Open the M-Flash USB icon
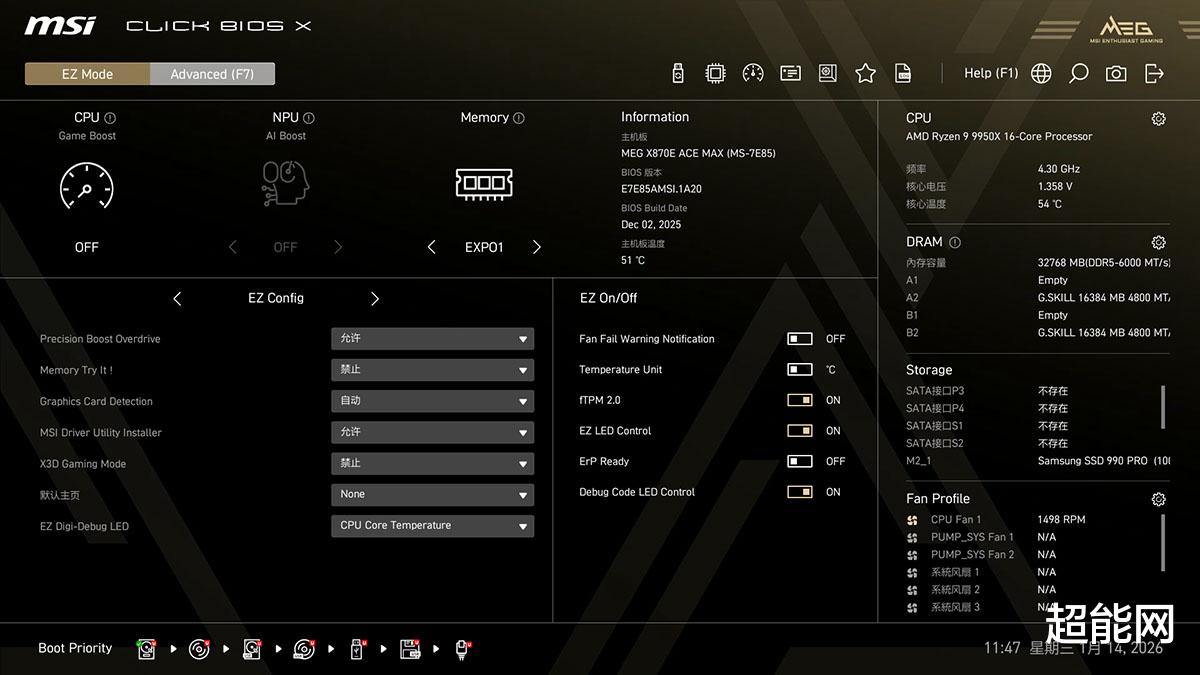This screenshot has height=675, width=1200. (x=678, y=73)
